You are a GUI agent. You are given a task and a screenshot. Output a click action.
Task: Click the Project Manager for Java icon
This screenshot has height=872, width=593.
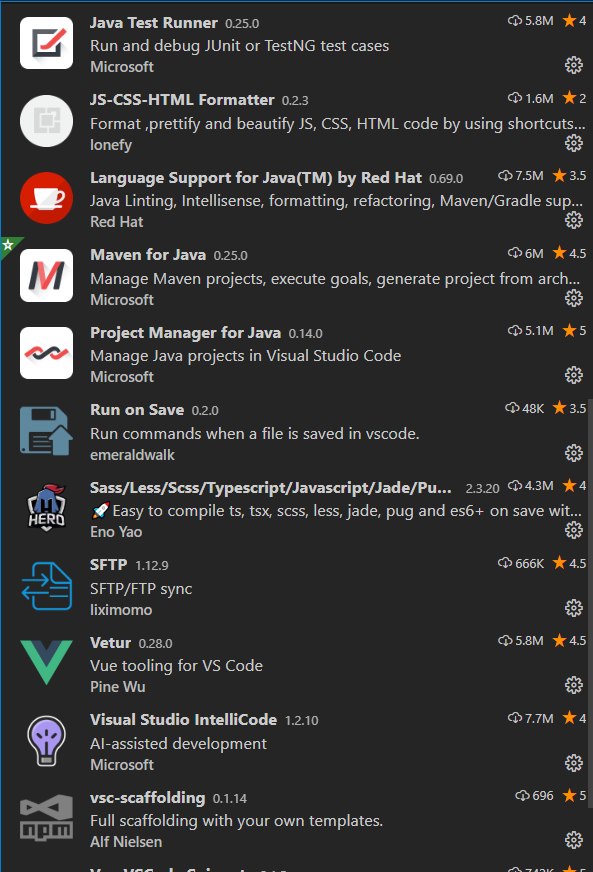coord(46,353)
